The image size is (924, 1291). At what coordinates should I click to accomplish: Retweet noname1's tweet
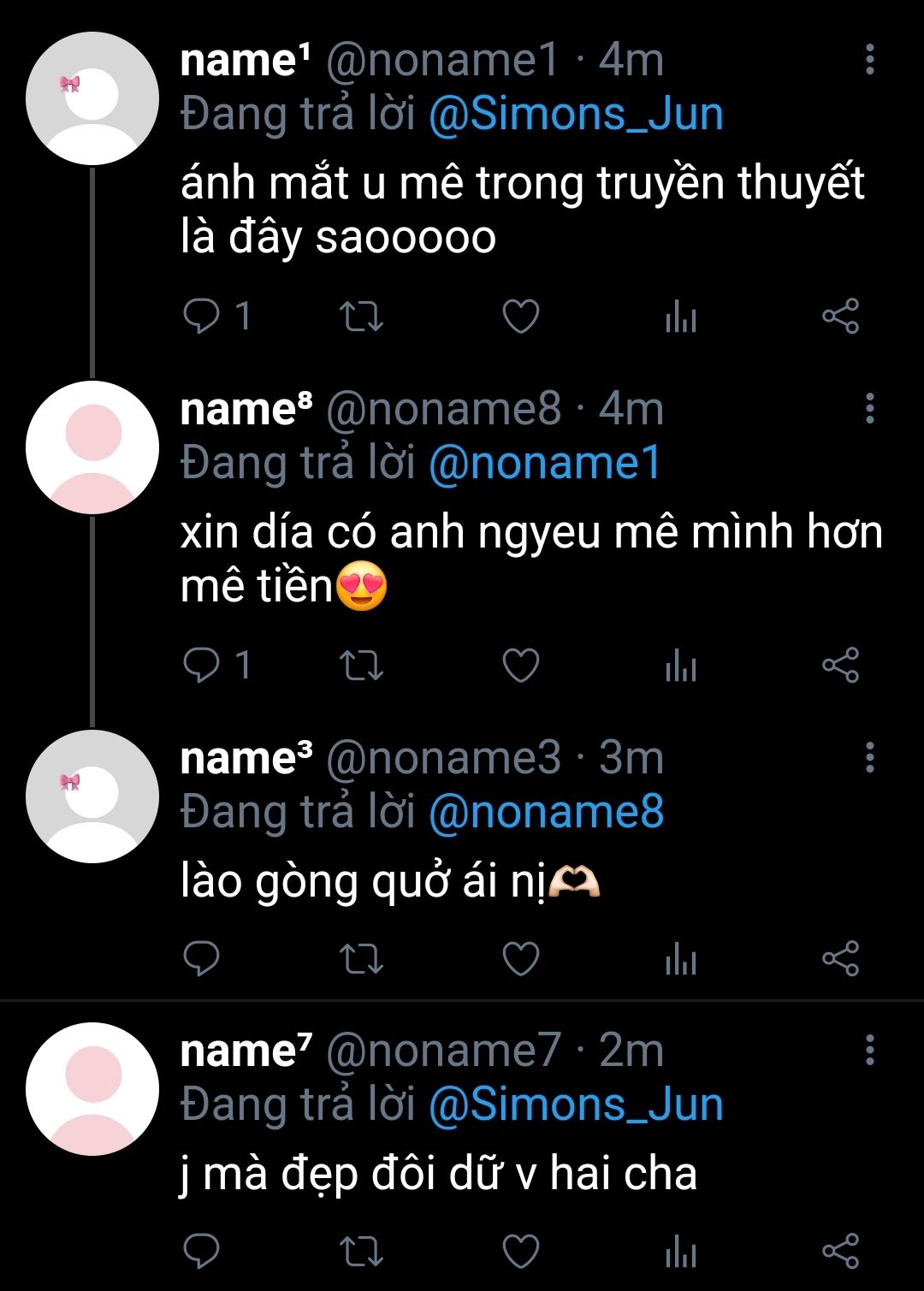click(x=361, y=317)
